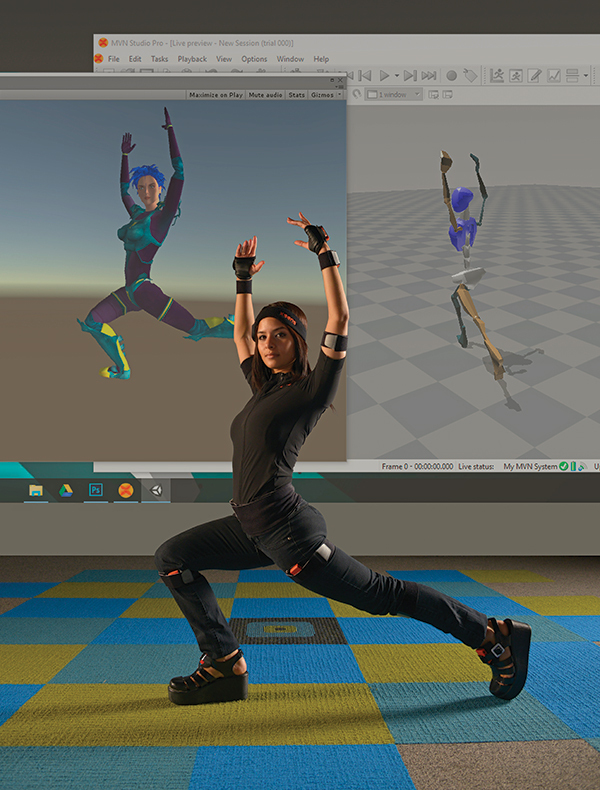Open the Edit menu in MVN Studio
Screen dimensions: 600x790
pos(135,59)
